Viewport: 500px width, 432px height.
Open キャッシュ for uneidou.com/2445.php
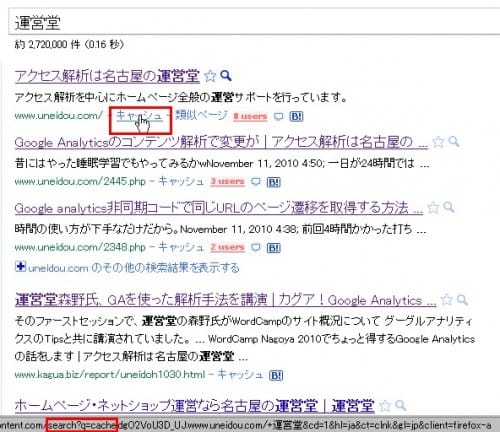coord(181,181)
